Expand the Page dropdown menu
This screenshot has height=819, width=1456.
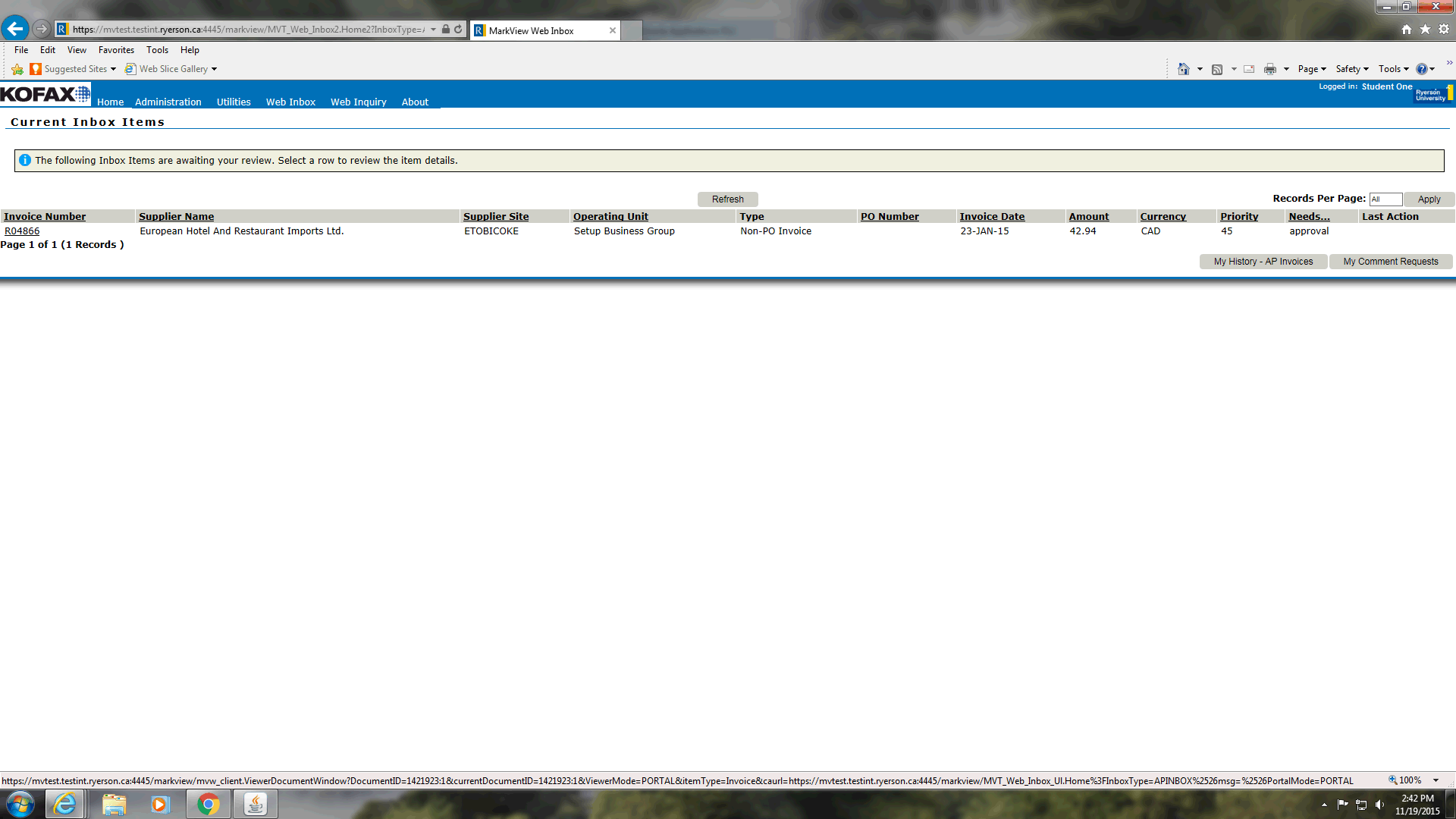click(1312, 69)
